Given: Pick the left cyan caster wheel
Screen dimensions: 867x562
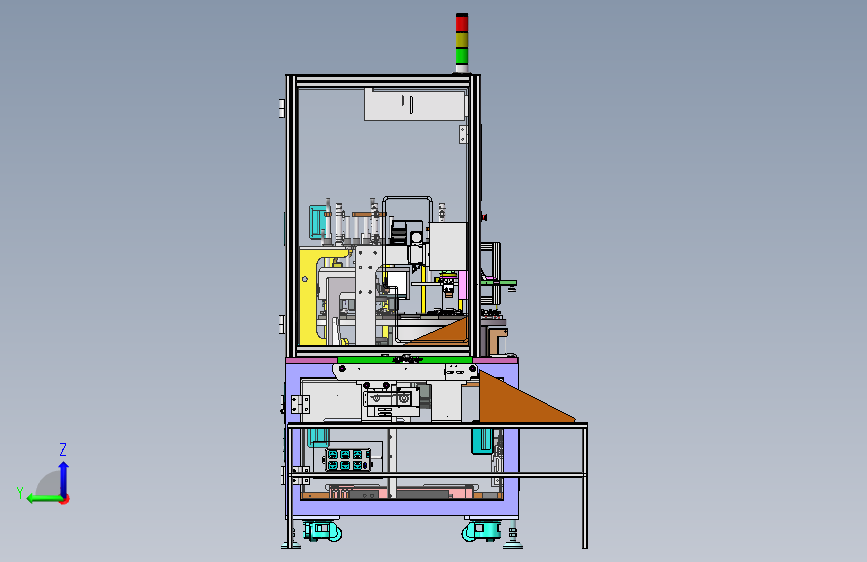Looking at the screenshot, I should pyautogui.click(x=322, y=531).
